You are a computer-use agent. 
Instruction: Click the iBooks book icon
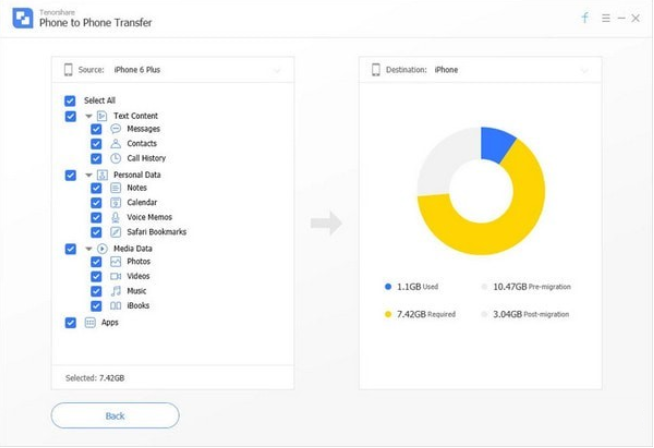[116, 306]
